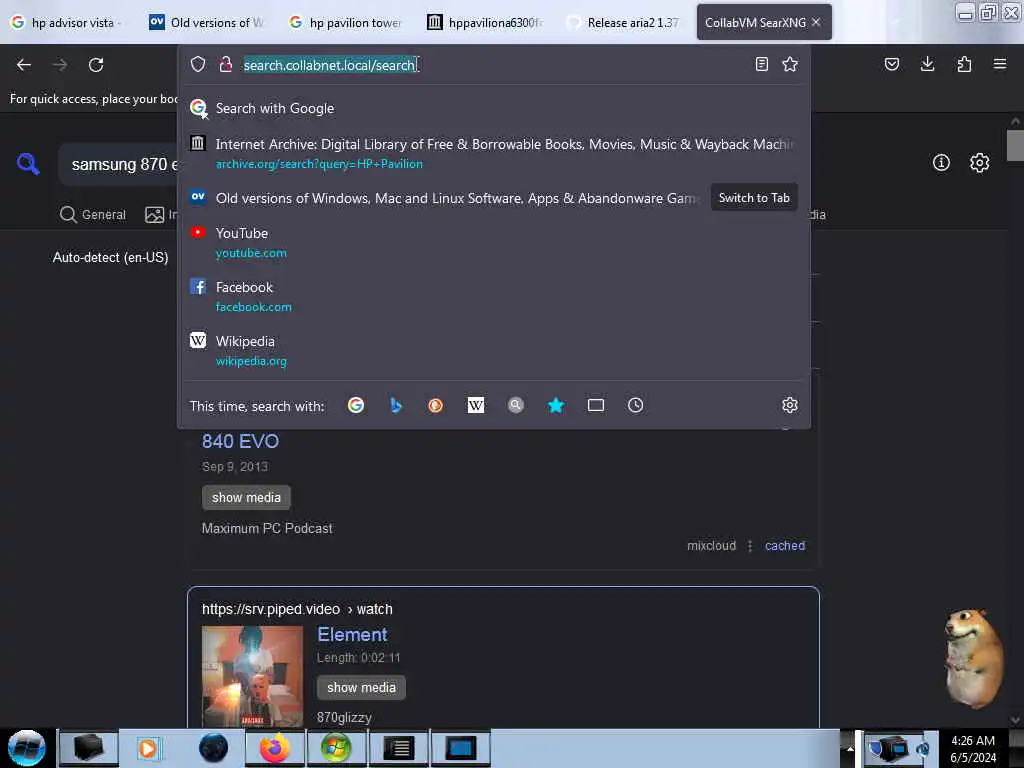Select the General search category
Image resolution: width=1024 pixels, height=768 pixels.
pyautogui.click(x=93, y=214)
